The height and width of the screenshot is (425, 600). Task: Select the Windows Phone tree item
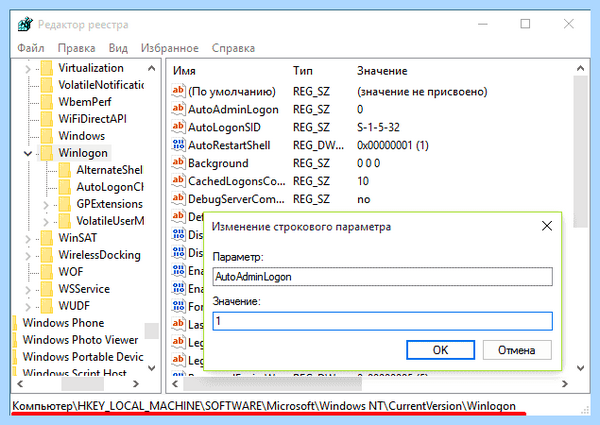coord(63,323)
